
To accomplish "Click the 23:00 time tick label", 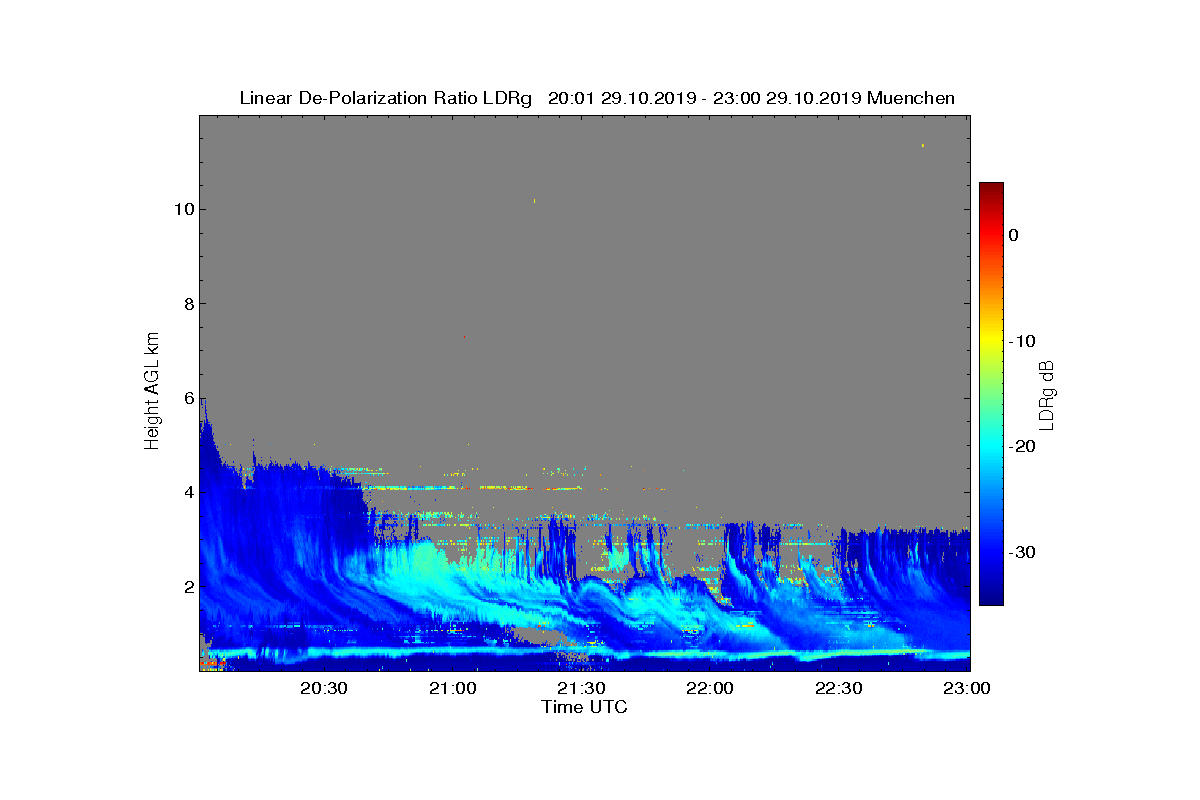I will click(969, 689).
